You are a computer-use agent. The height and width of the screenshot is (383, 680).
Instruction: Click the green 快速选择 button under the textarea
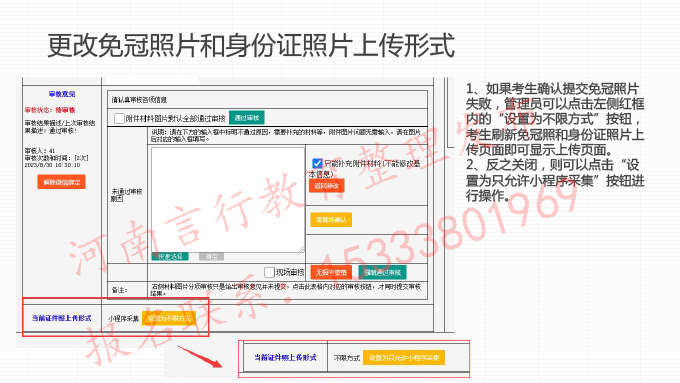click(x=170, y=256)
